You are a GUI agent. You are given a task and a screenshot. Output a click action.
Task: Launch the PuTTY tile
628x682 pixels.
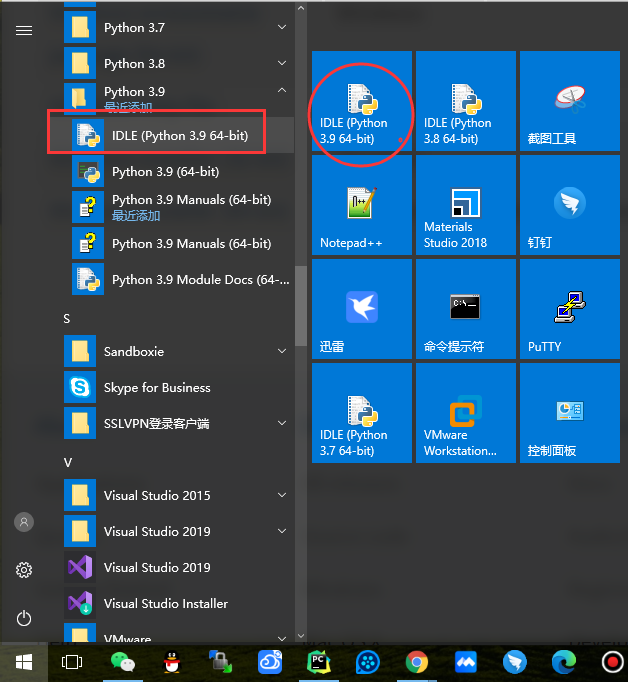(570, 309)
